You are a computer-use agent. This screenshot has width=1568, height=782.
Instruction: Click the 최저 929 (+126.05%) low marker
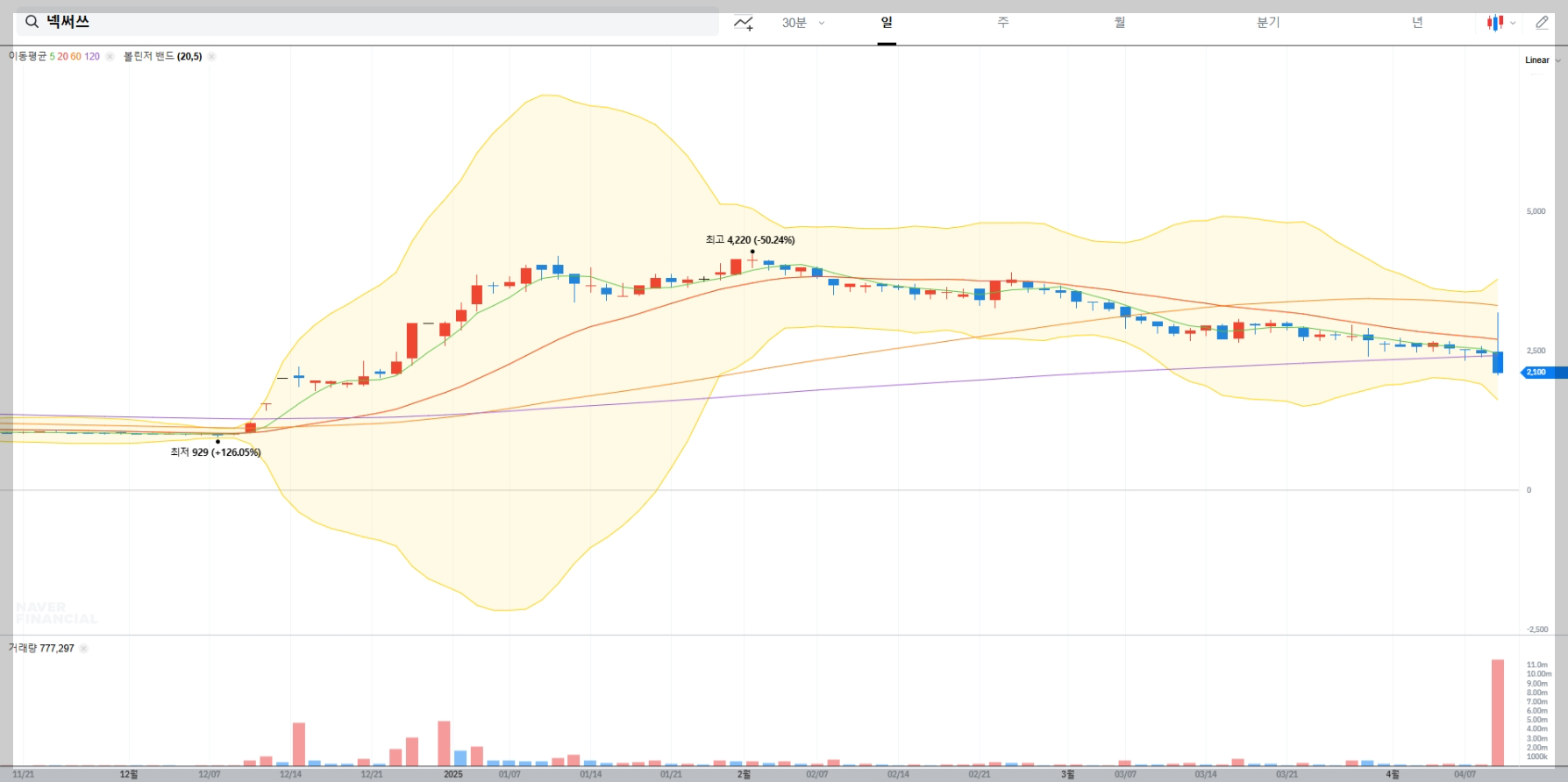coord(216,452)
